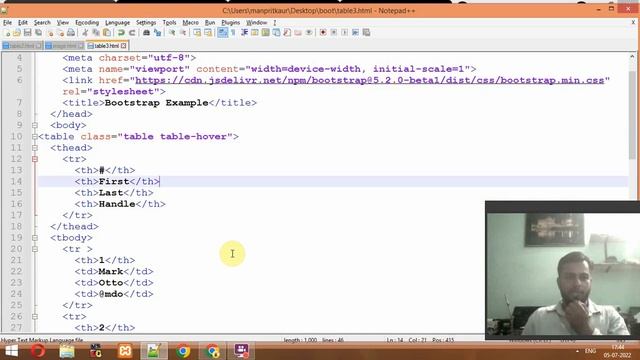Screen dimensions: 640x360
Task: Switch to the table2.html tab
Action: point(22,46)
